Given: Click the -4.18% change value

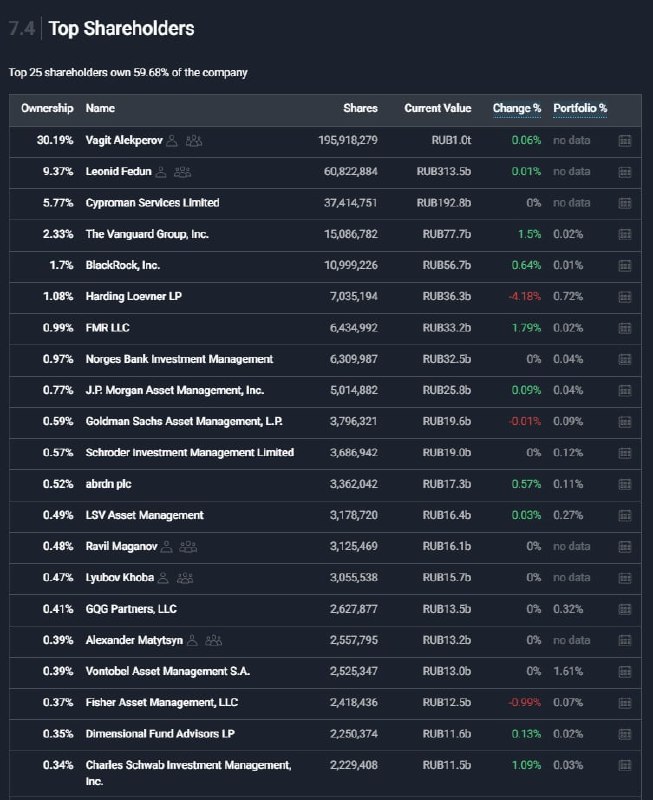Looking at the screenshot, I should (524, 296).
